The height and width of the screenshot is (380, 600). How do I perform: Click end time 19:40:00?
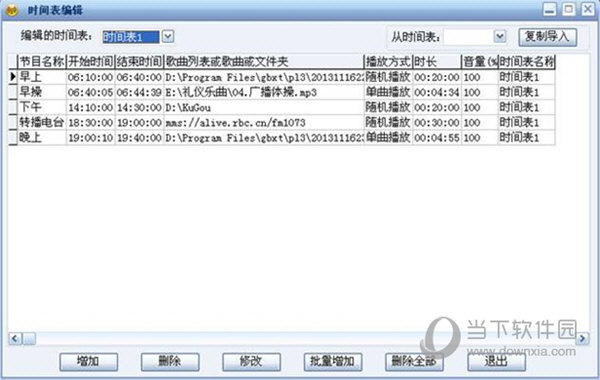[139, 137]
